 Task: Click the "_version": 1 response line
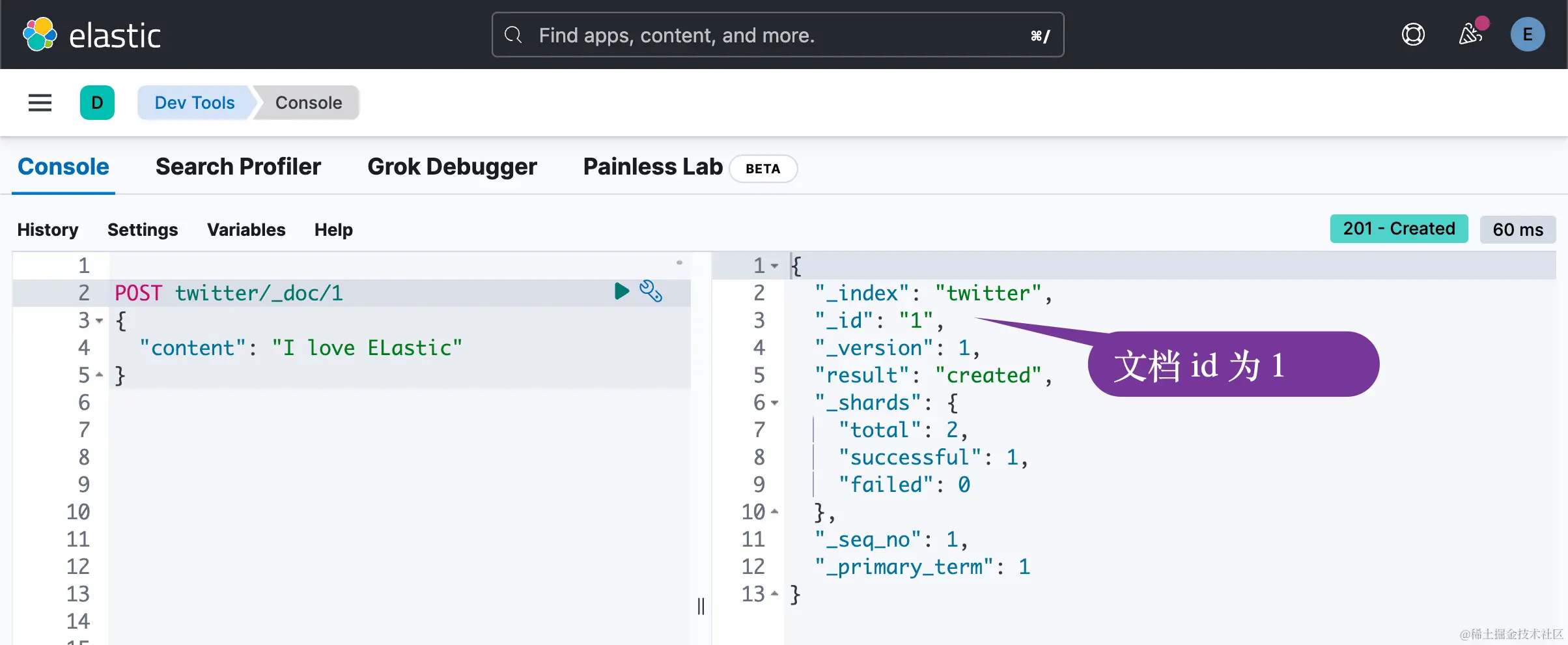click(897, 348)
